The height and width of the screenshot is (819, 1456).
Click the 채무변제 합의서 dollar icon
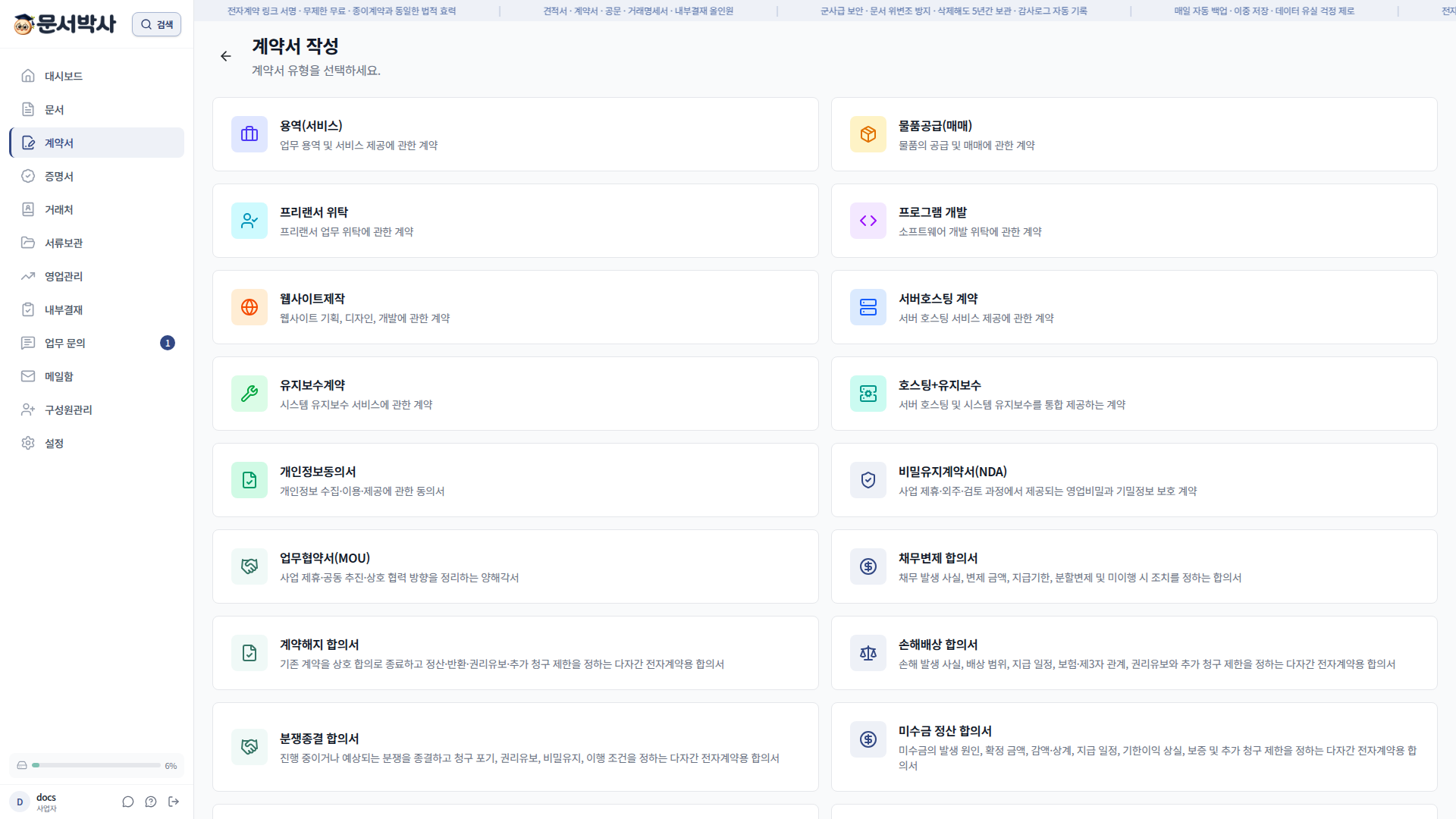868,566
